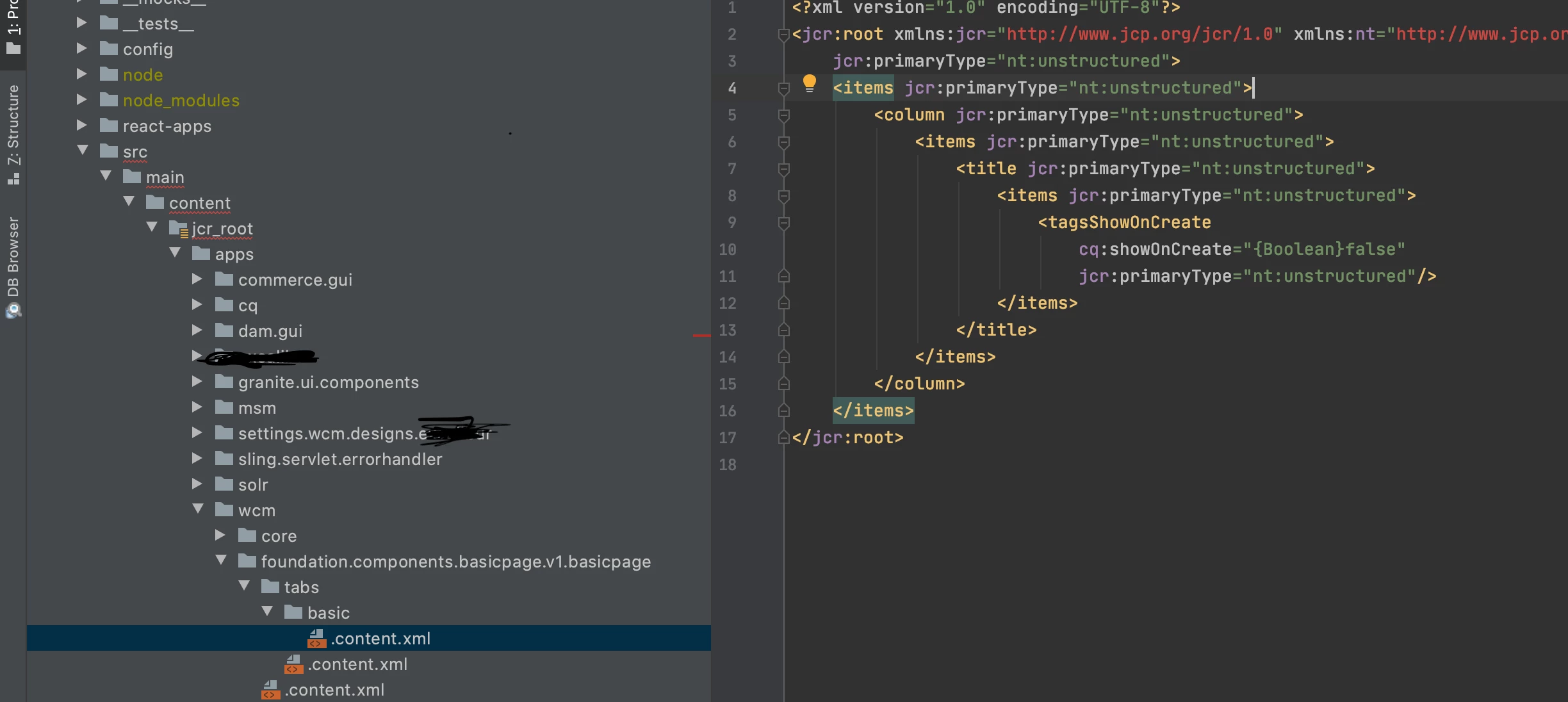1568x702 pixels.
Task: Collapse the src folder tree arrow
Action: click(x=83, y=151)
